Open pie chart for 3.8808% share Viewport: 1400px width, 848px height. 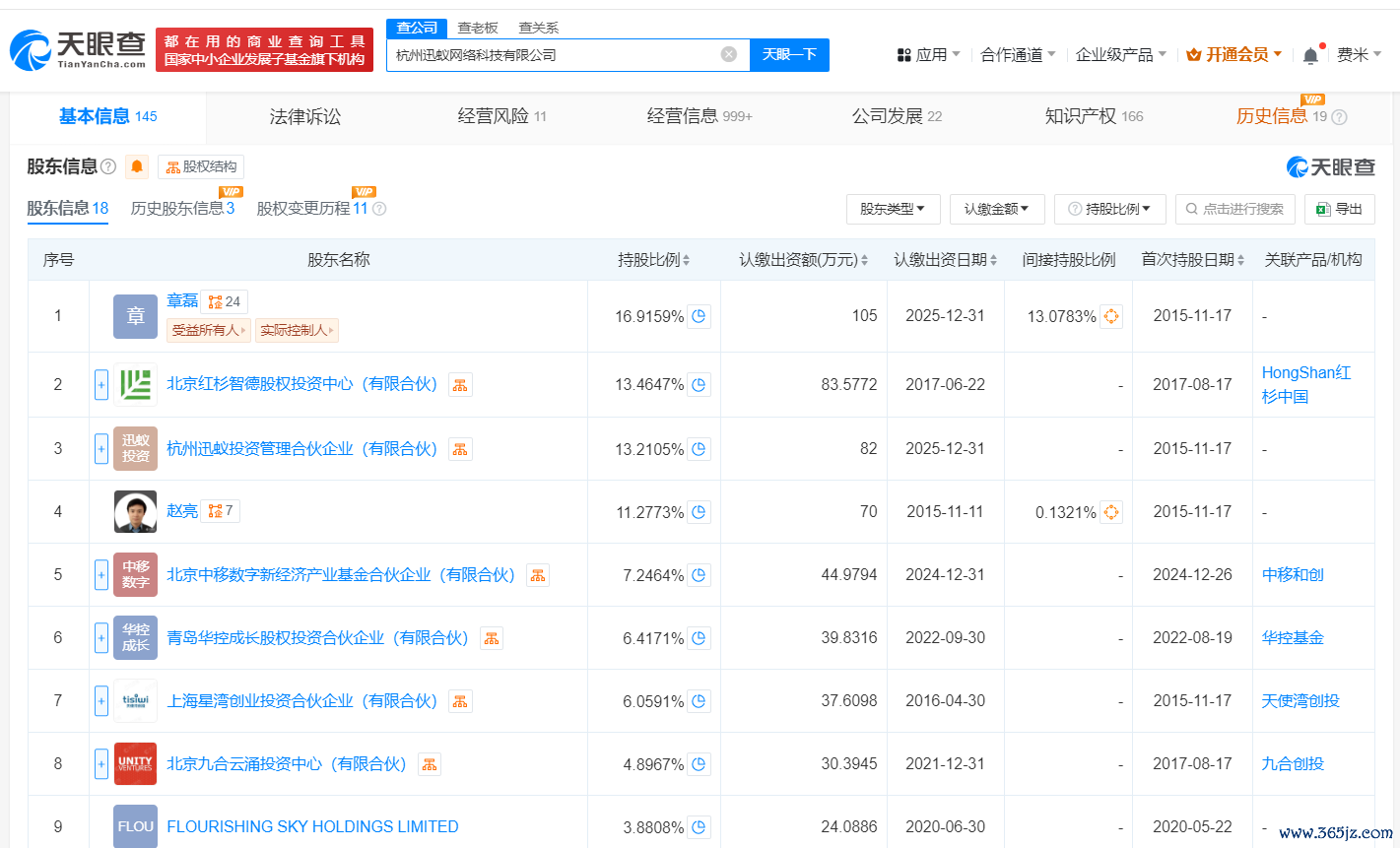(699, 827)
